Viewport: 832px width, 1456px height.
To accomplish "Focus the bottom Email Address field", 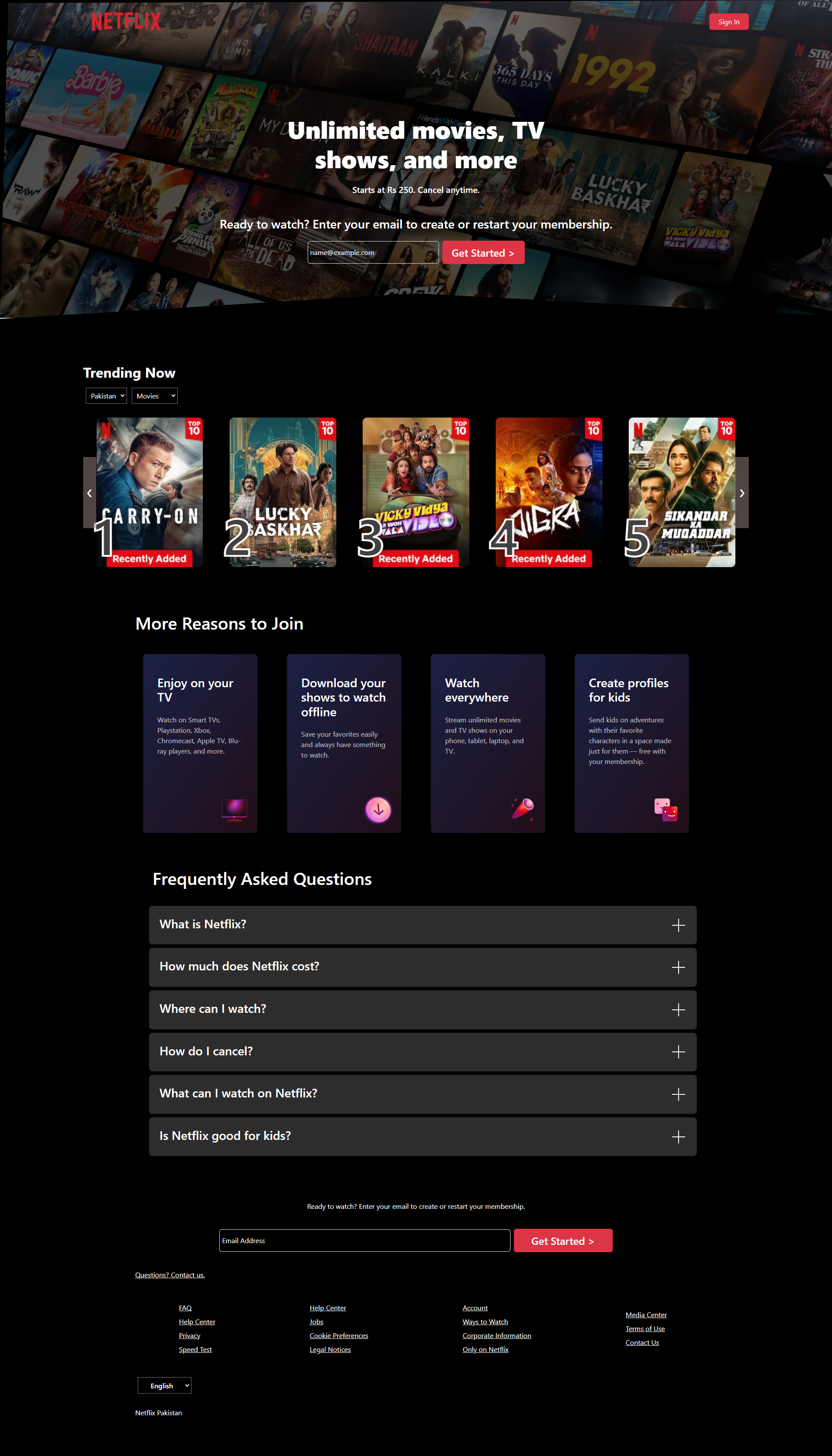I will (x=364, y=1241).
